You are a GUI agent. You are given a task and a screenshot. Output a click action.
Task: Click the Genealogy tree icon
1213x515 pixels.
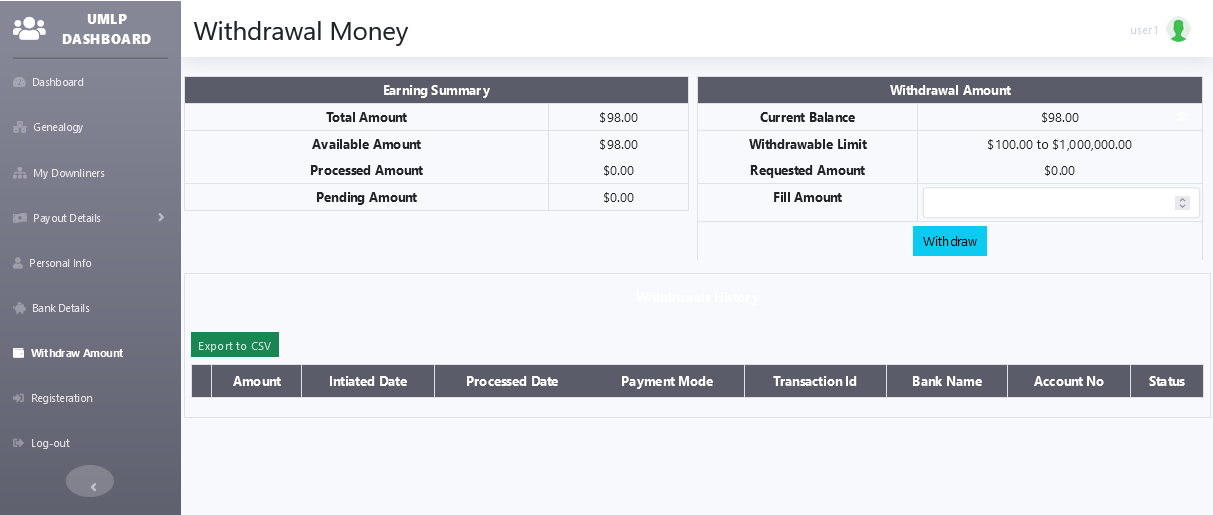click(19, 127)
